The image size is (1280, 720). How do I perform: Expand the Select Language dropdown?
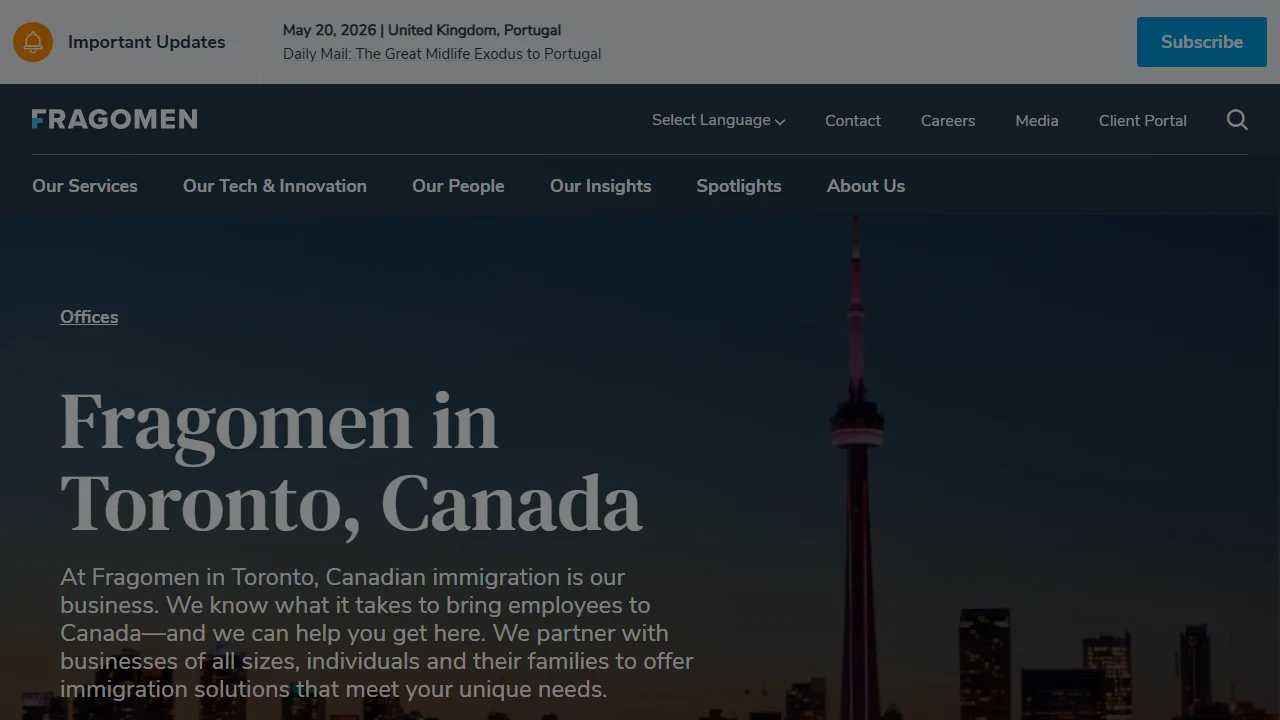[x=718, y=120]
